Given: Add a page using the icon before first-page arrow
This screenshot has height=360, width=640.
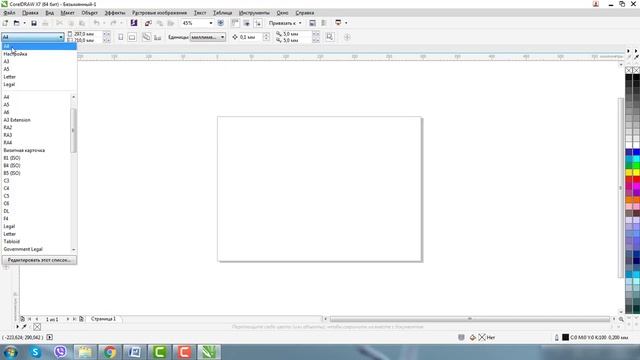Looking at the screenshot, I should coord(22,319).
